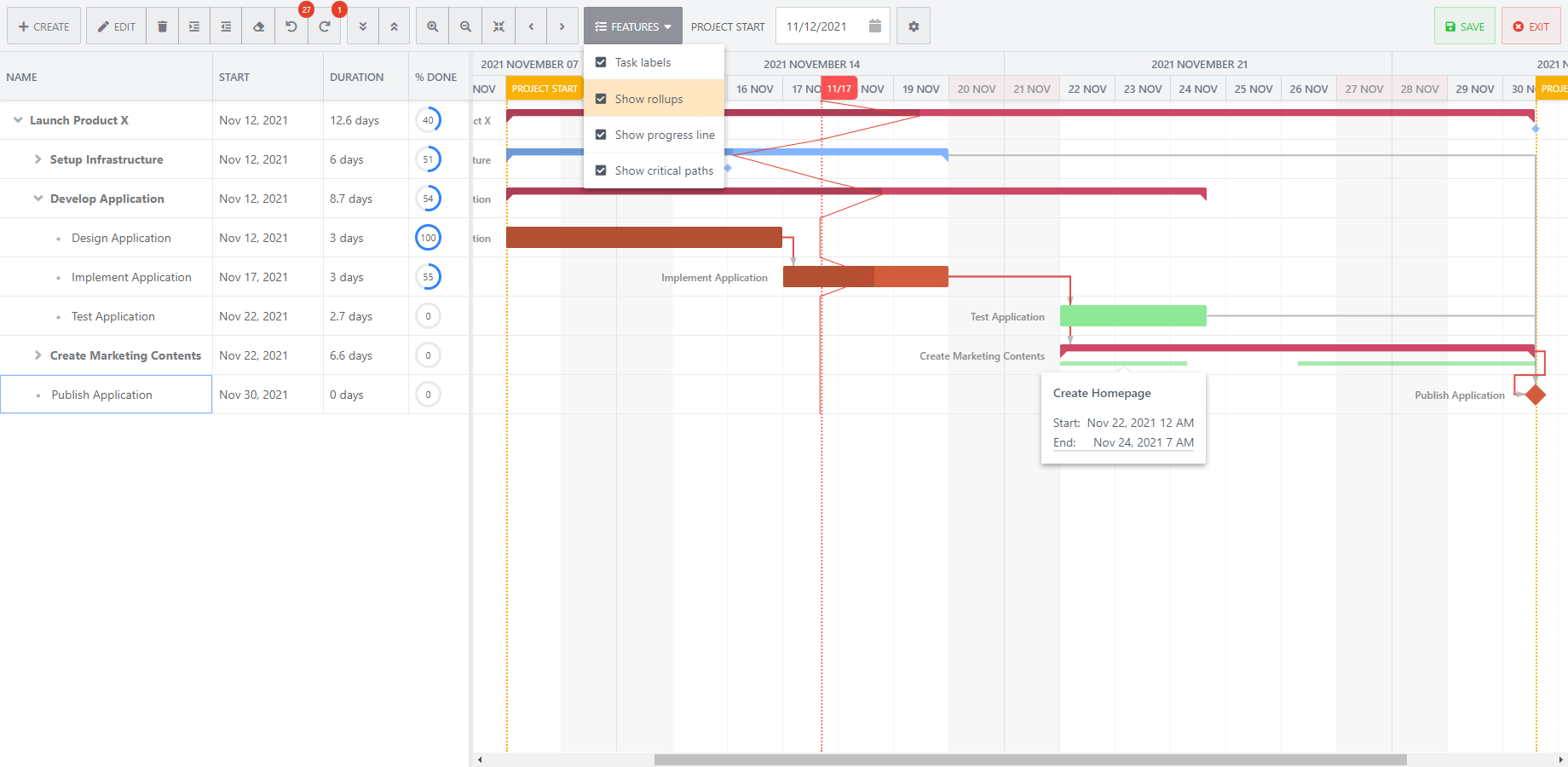Select the Test Application task name
This screenshot has height=767, width=1568.
point(113,316)
